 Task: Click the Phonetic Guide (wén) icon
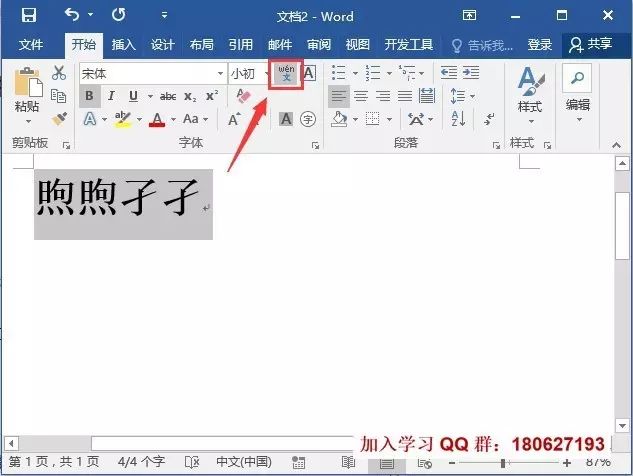pyautogui.click(x=287, y=74)
